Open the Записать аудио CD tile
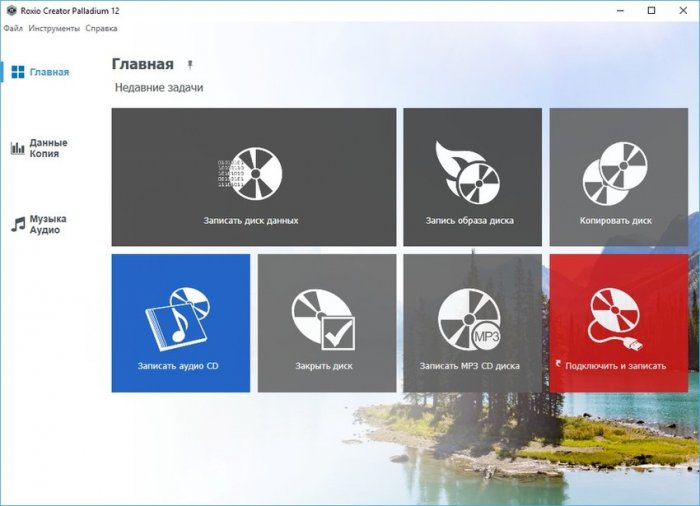Viewport: 700px width, 506px height. point(181,323)
